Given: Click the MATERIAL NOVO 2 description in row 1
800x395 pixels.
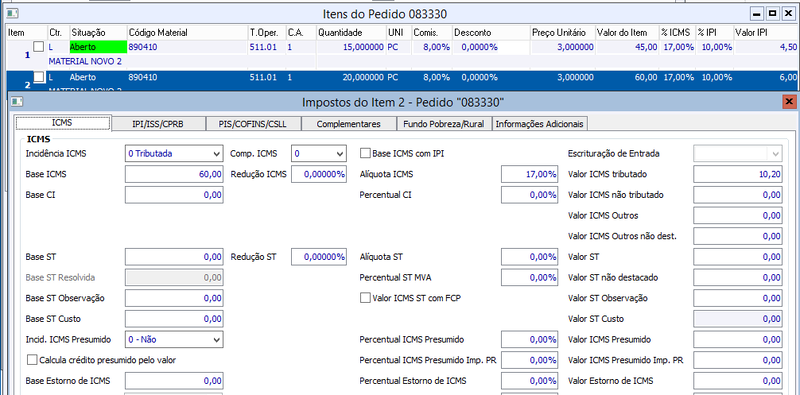Looking at the screenshot, I should [85, 61].
